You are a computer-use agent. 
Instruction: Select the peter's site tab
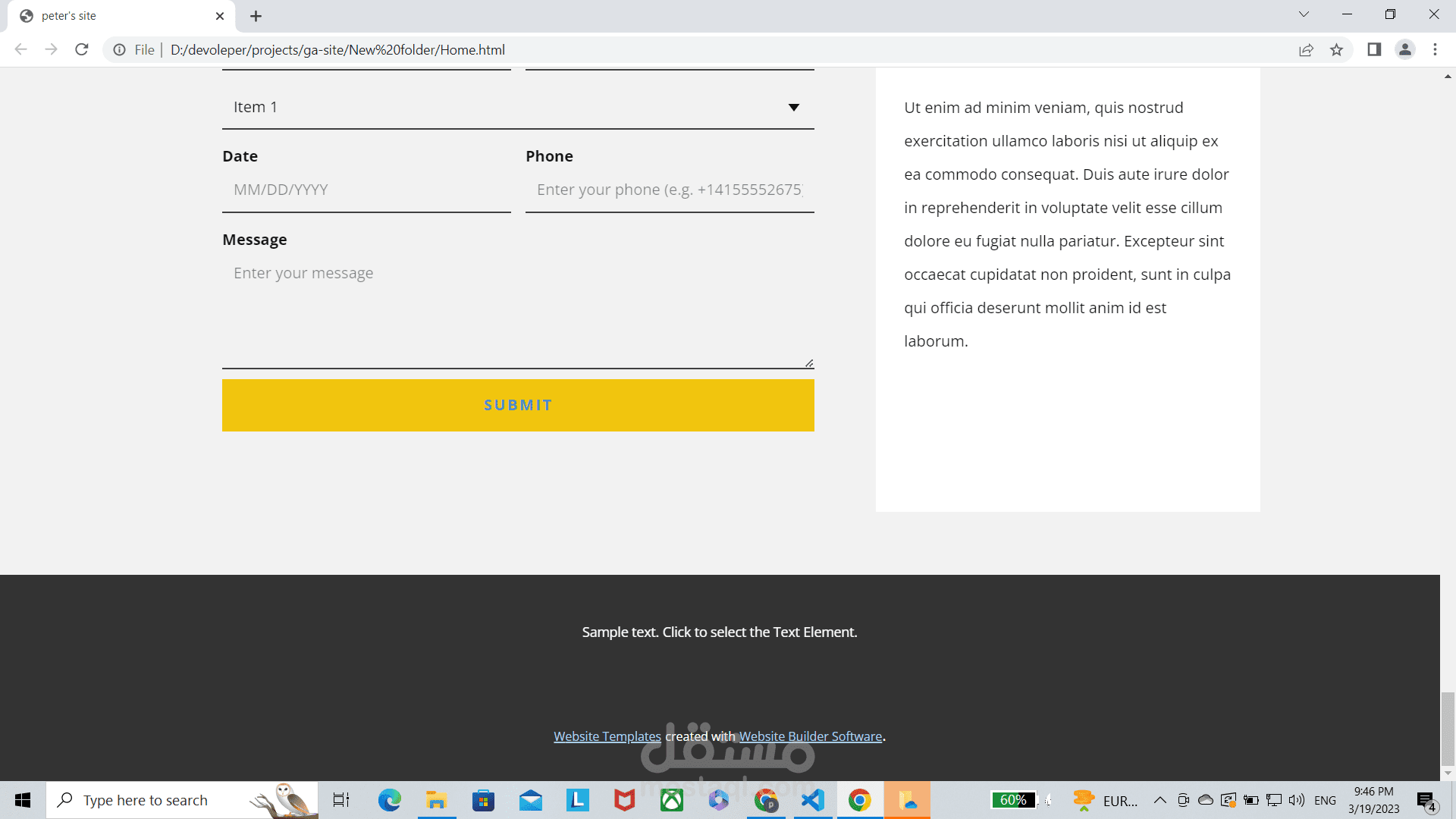pyautogui.click(x=121, y=16)
